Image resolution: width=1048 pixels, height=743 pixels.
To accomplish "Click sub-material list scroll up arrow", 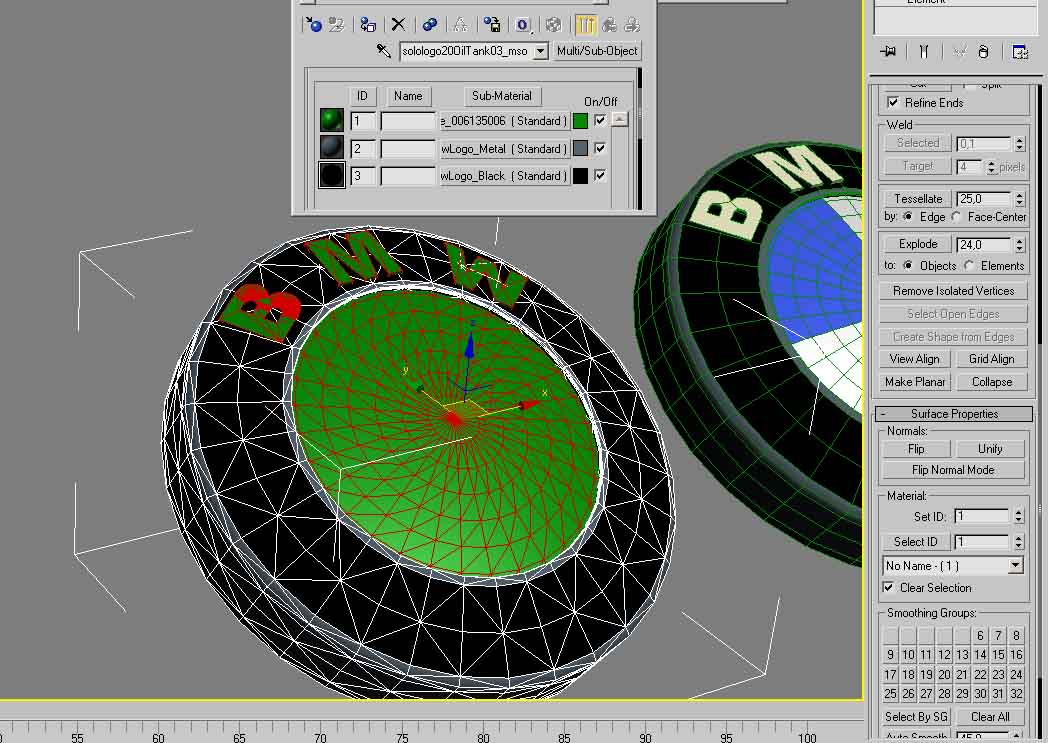I will tap(620, 120).
